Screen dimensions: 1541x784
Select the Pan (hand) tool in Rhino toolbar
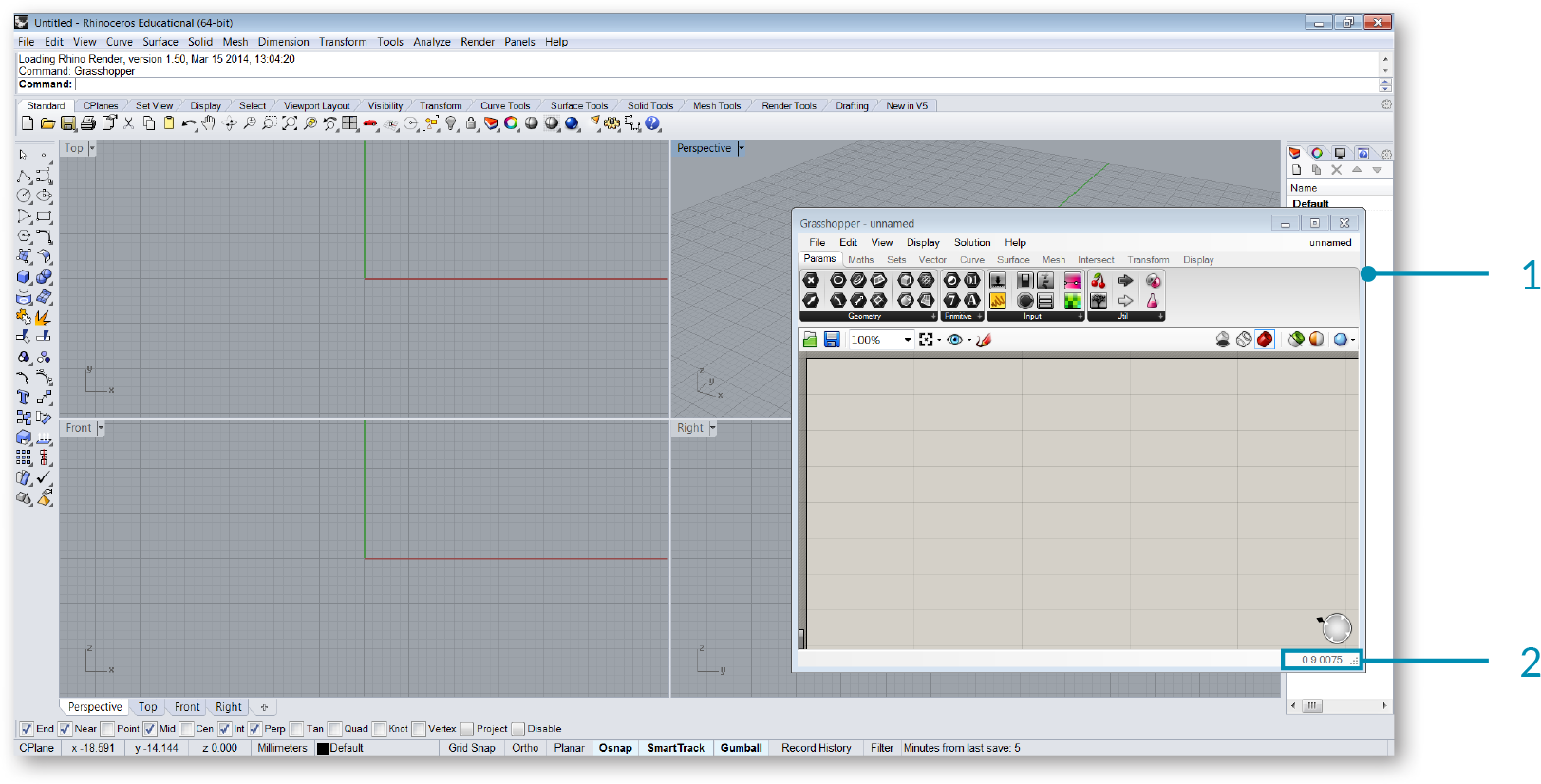tap(208, 123)
